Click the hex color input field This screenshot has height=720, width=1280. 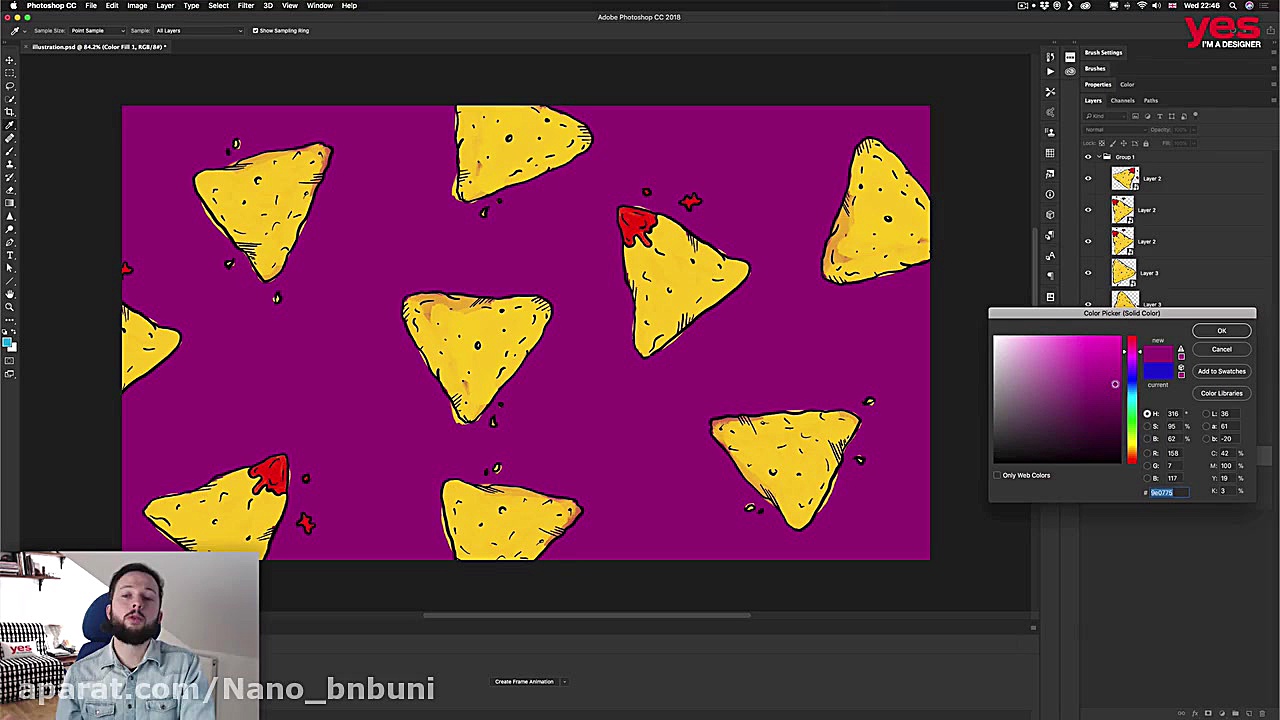1168,492
